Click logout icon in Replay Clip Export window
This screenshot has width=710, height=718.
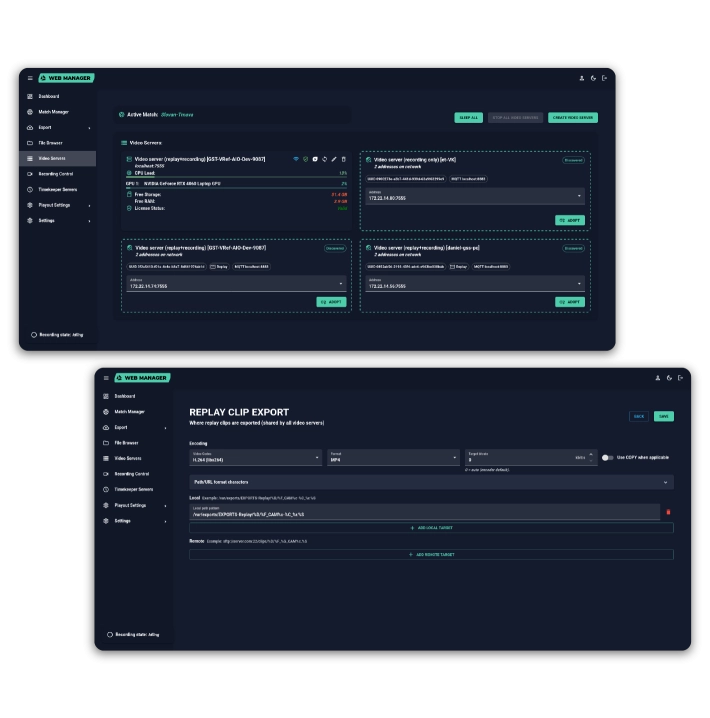pos(681,378)
